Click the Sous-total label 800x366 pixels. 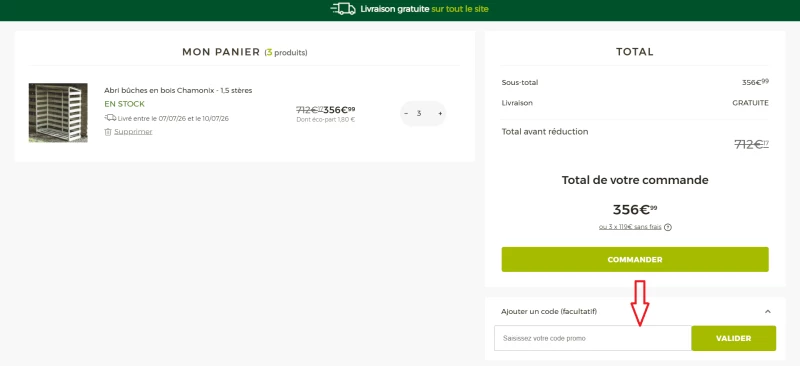pyautogui.click(x=519, y=83)
